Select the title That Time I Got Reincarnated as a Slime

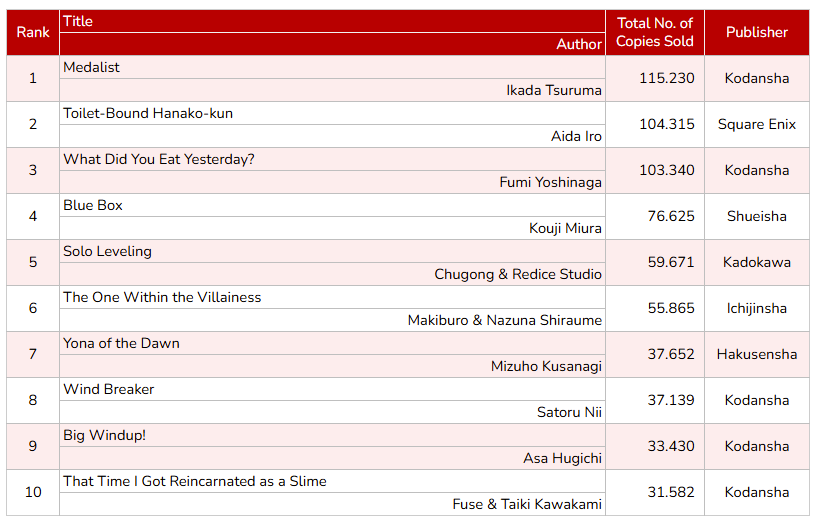[195, 481]
